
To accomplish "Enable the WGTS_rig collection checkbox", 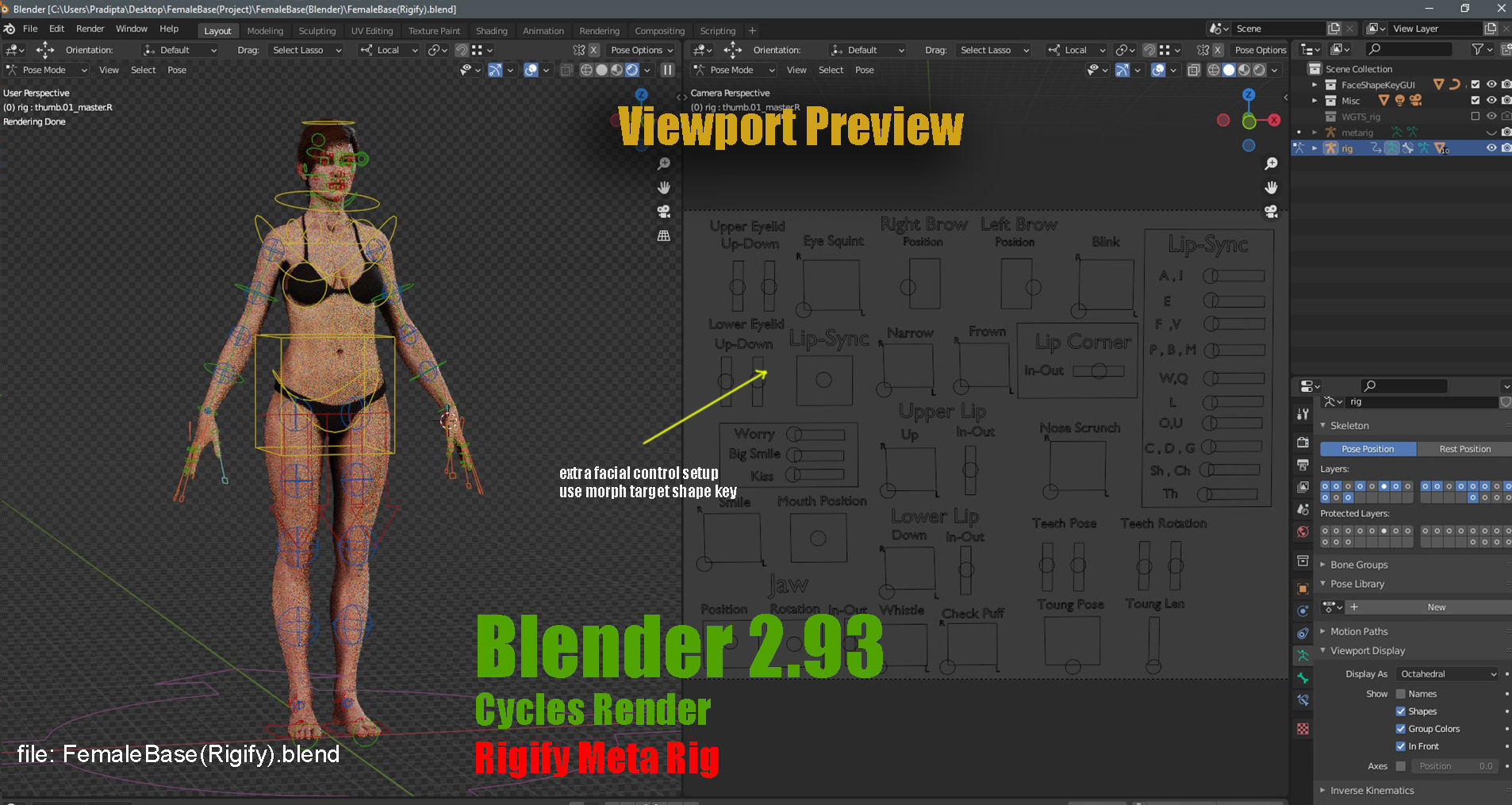I will [x=1476, y=116].
